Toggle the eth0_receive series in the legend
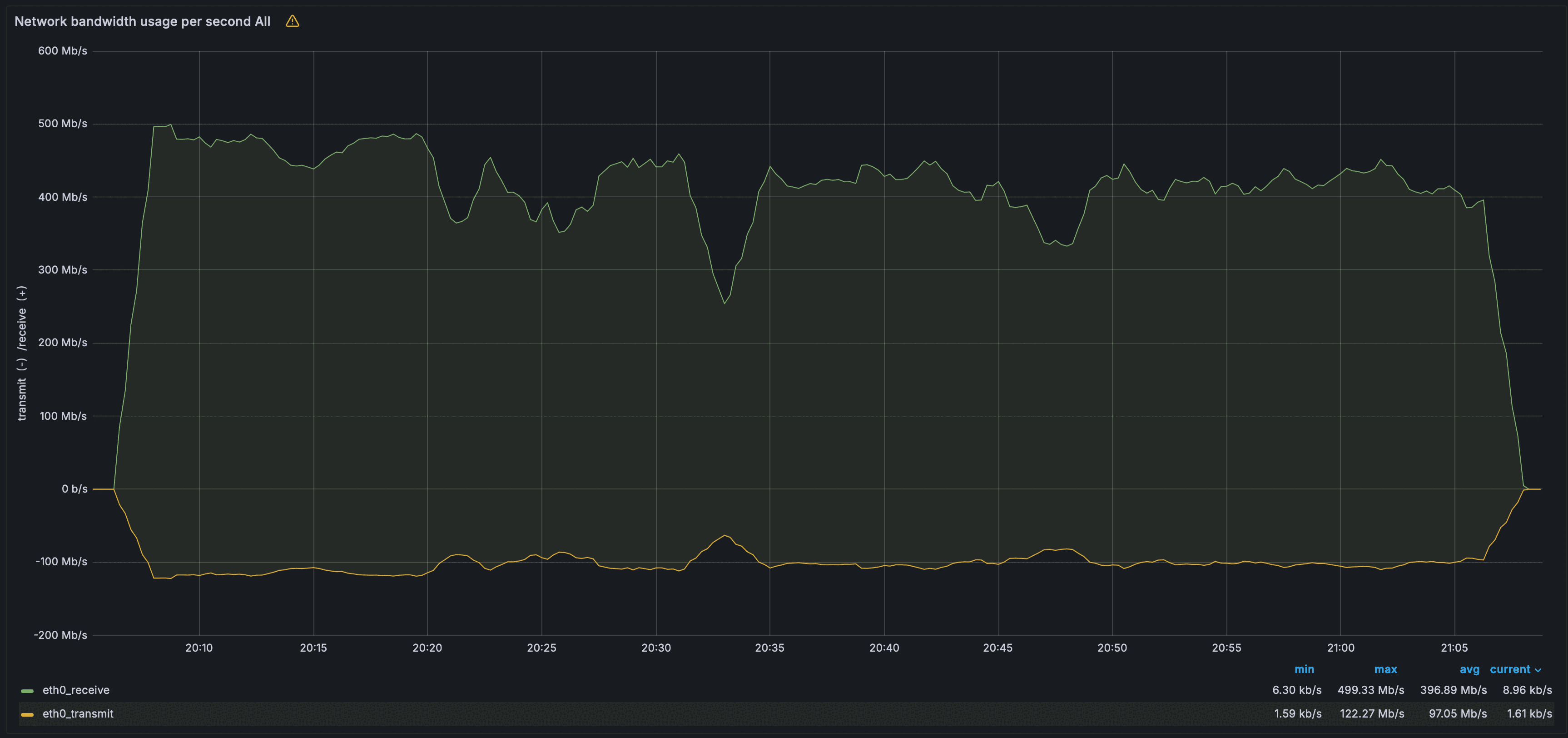This screenshot has width=1568, height=738. coord(76,690)
